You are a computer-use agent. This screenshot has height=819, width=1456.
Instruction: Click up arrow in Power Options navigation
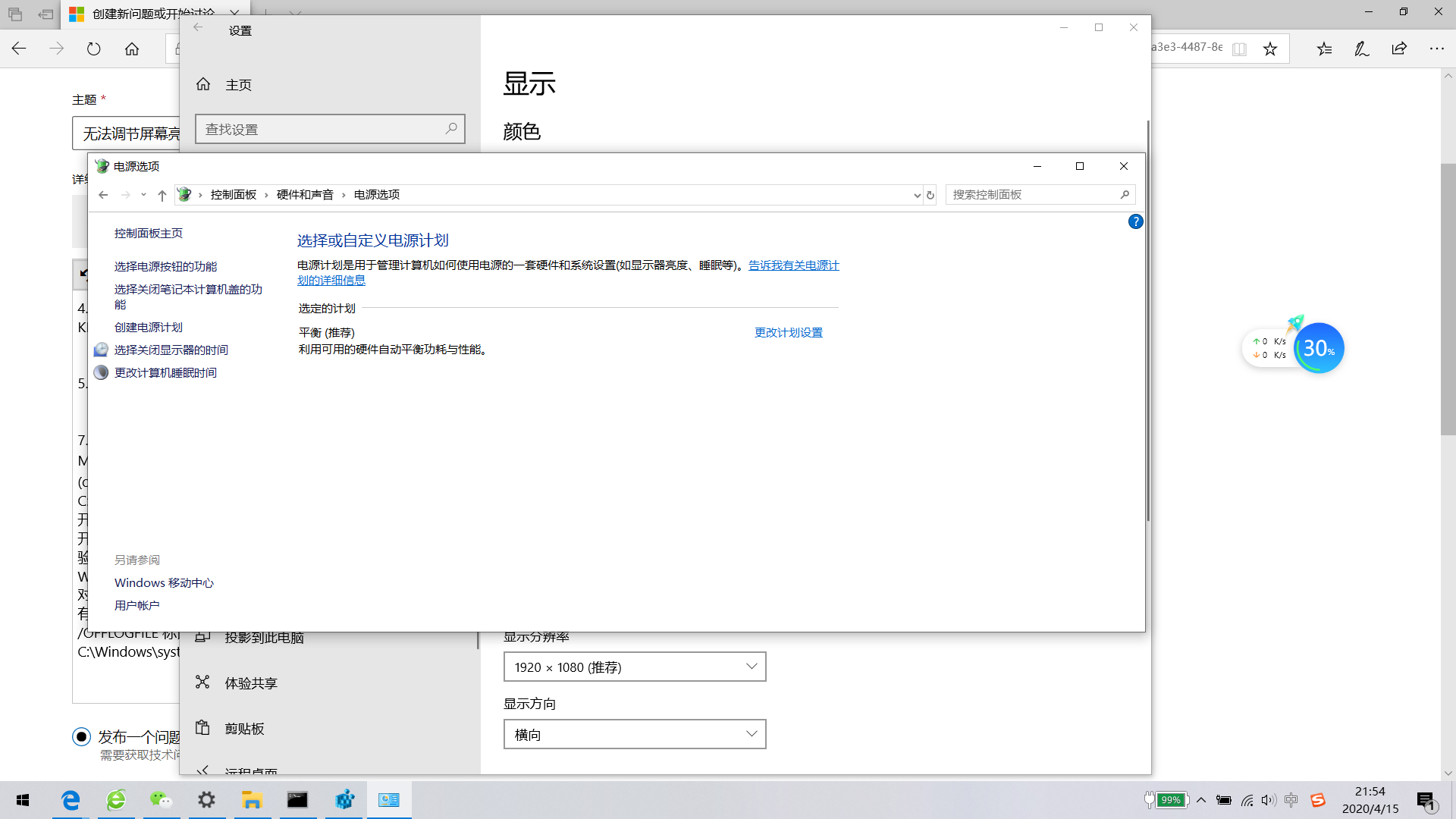click(x=162, y=195)
